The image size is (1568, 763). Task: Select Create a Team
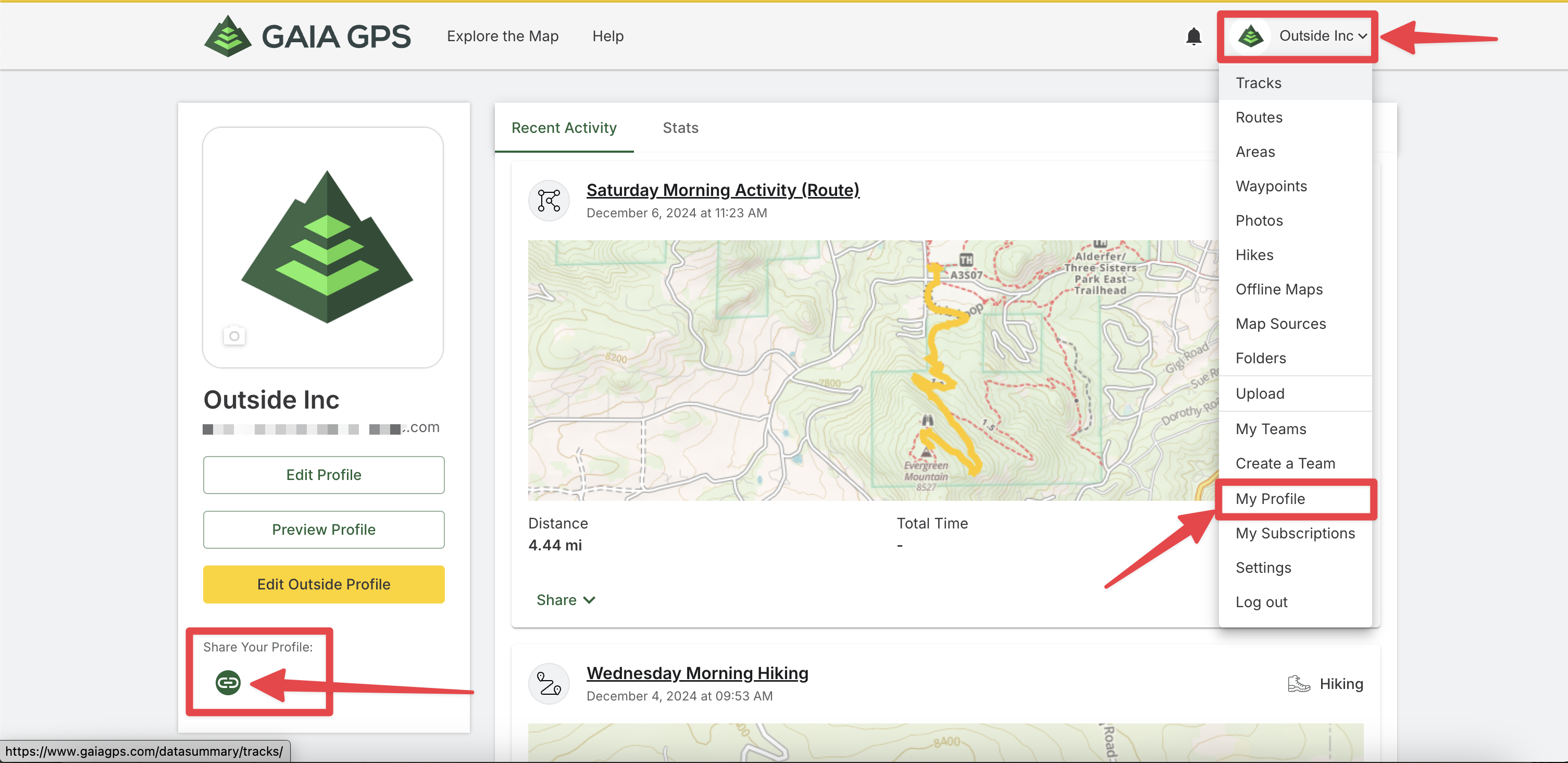(1295, 463)
